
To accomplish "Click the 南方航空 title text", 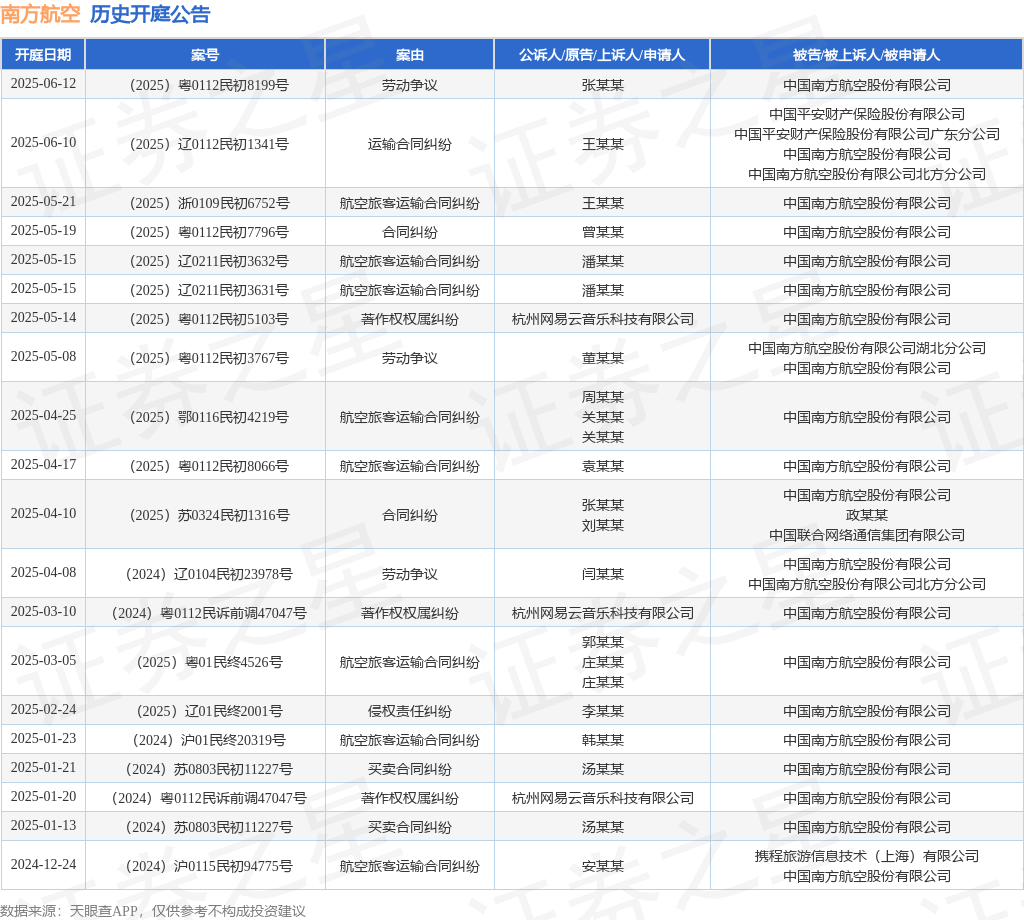I will click(x=40, y=14).
